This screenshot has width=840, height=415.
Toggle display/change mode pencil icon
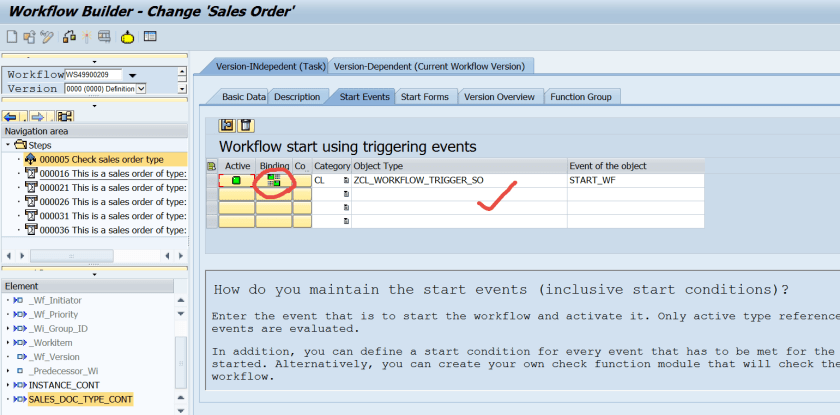47,37
